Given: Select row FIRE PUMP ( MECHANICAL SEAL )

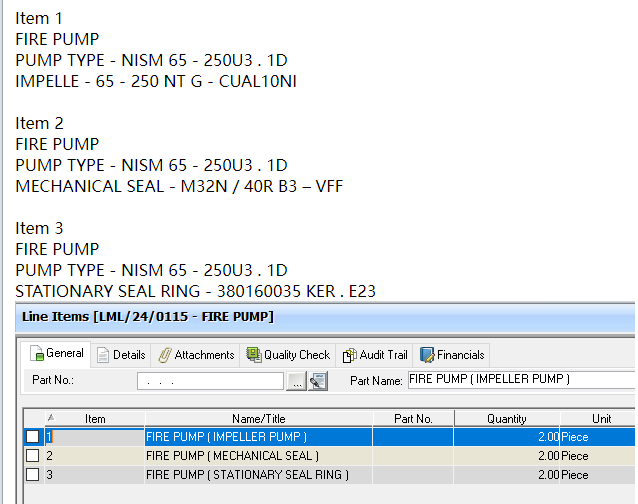Looking at the screenshot, I should pos(330,456).
